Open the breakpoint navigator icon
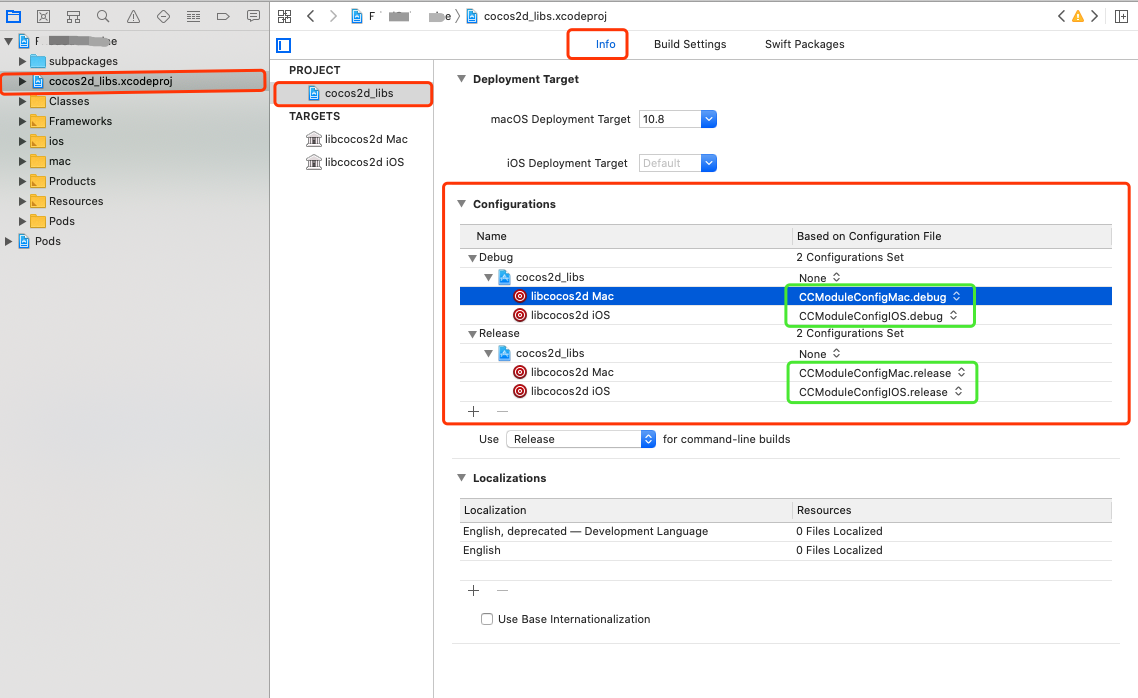This screenshot has width=1138, height=698. click(x=223, y=16)
